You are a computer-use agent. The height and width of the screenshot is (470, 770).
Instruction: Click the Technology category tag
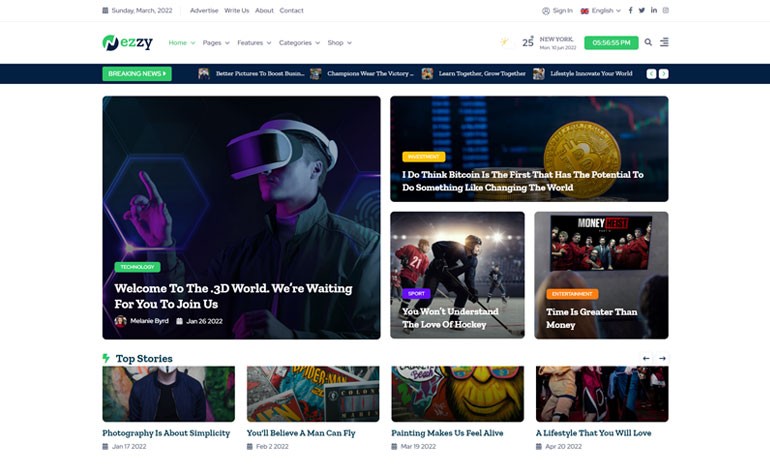(x=138, y=267)
